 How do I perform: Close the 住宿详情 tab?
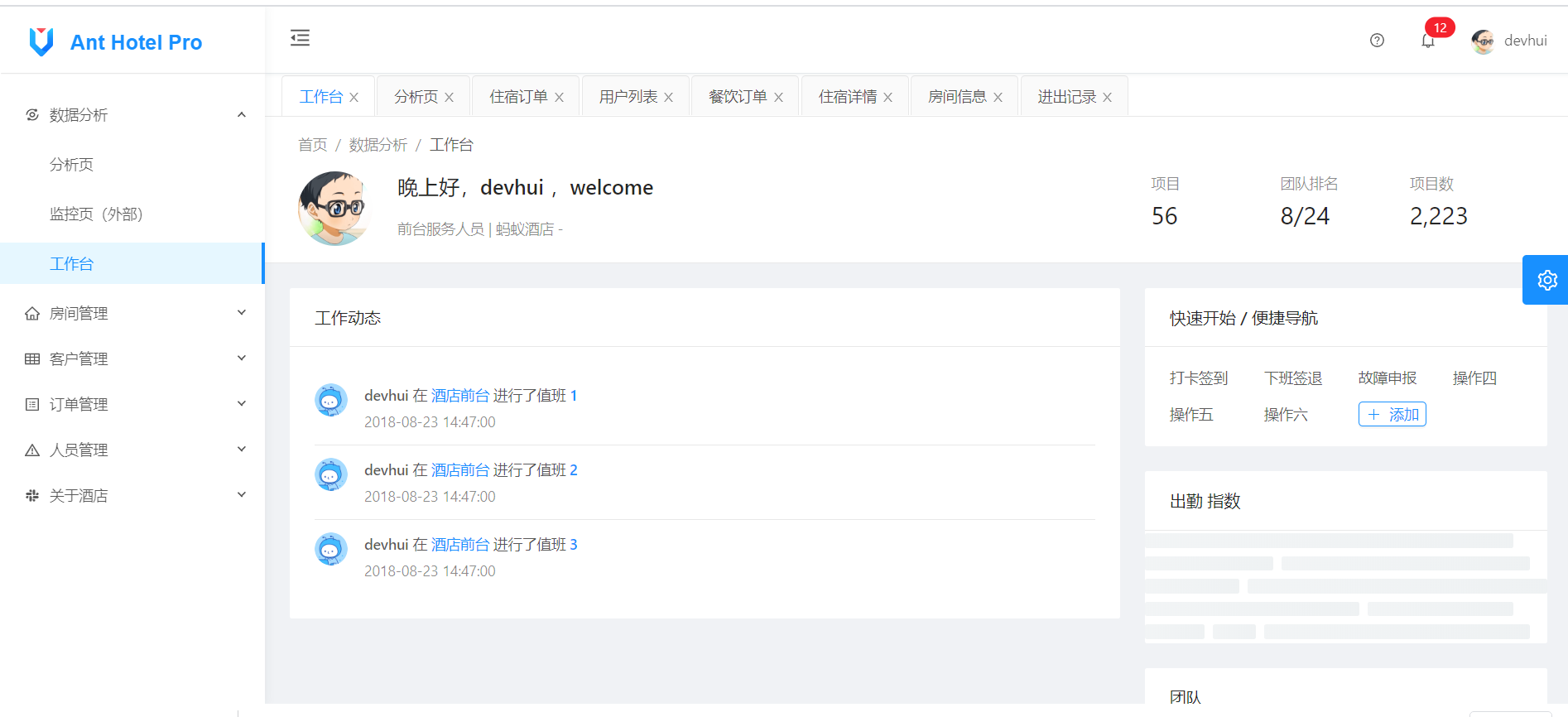pos(888,98)
